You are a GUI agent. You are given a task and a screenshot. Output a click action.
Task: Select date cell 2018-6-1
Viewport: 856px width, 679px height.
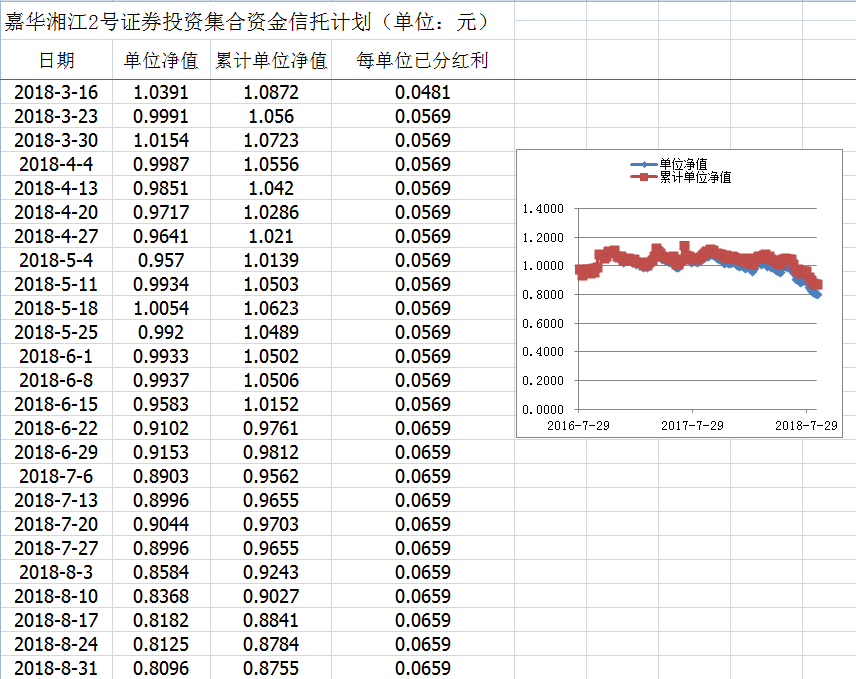pyautogui.click(x=56, y=356)
